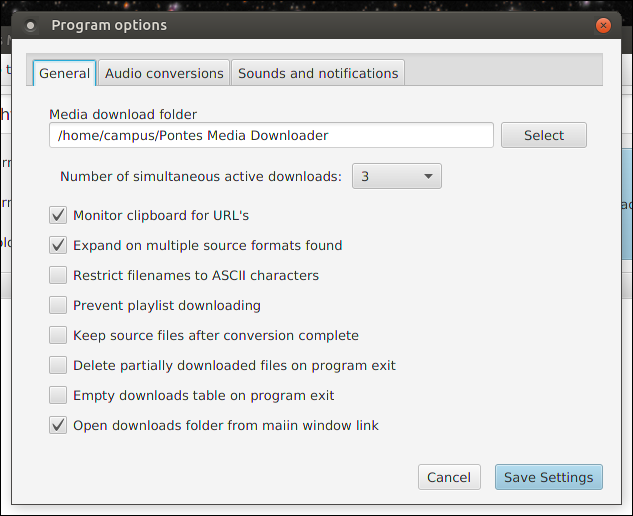The image size is (633, 516).
Task: Uncheck Open downloads folder from main window link
Action: coord(58,425)
